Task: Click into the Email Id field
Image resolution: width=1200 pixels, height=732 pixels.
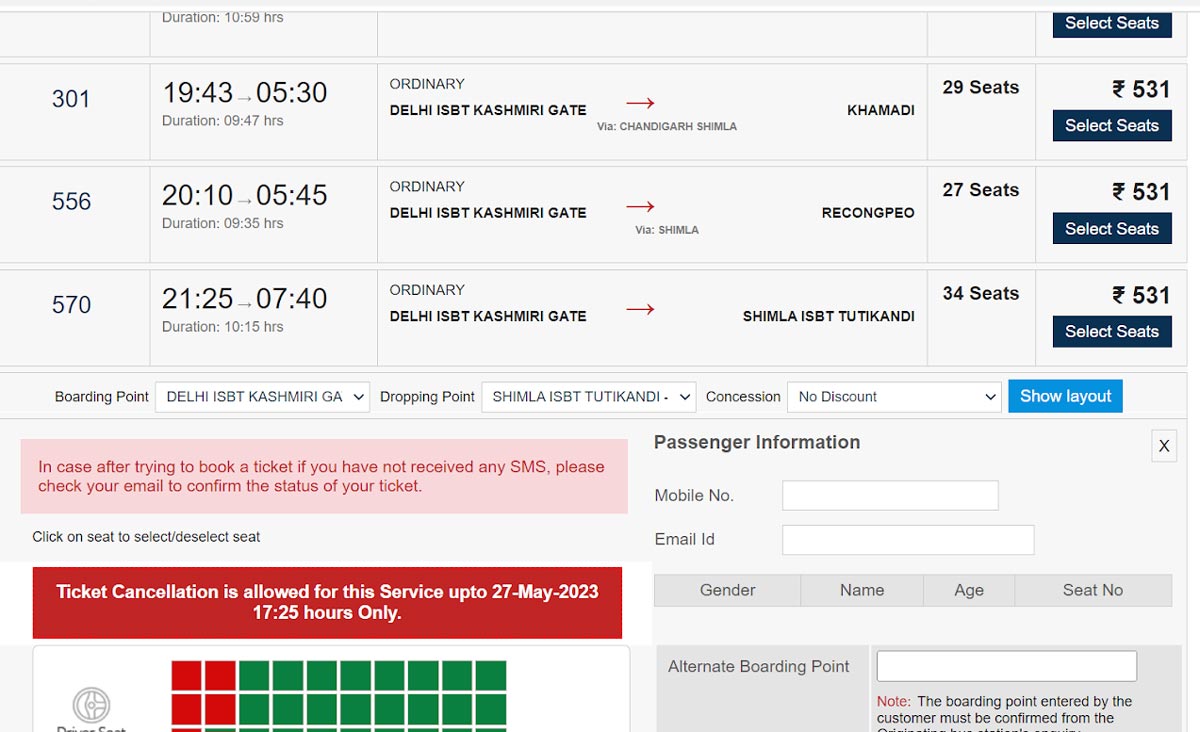Action: (907, 540)
